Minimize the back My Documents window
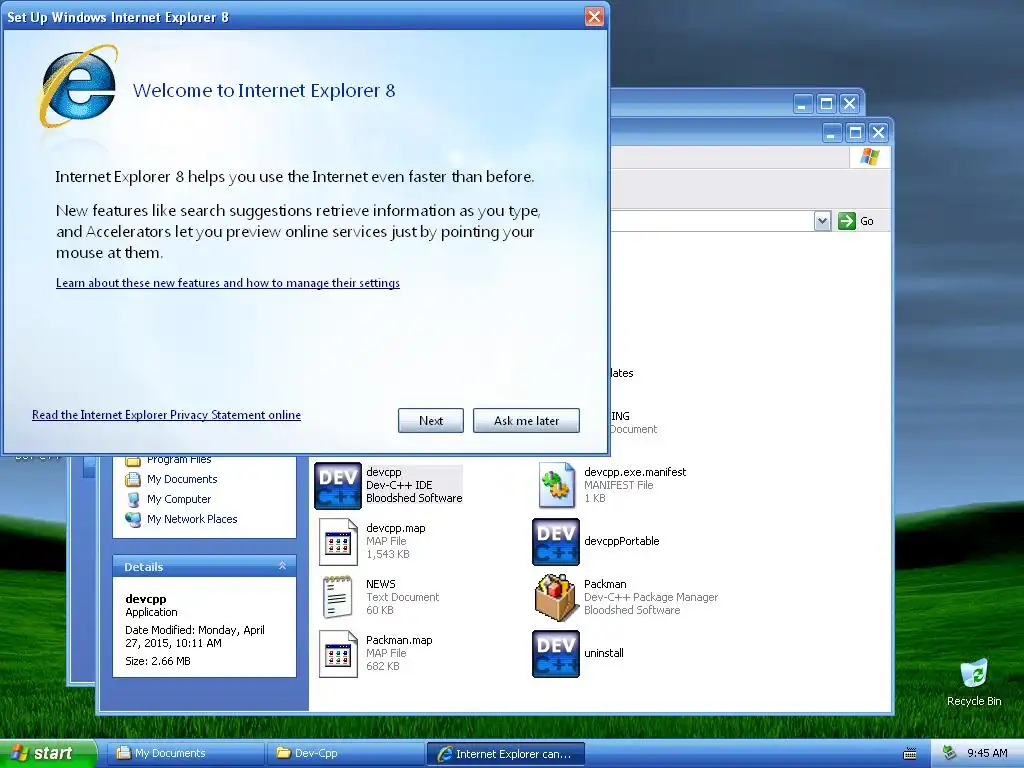Viewport: 1024px width, 768px height. point(803,103)
